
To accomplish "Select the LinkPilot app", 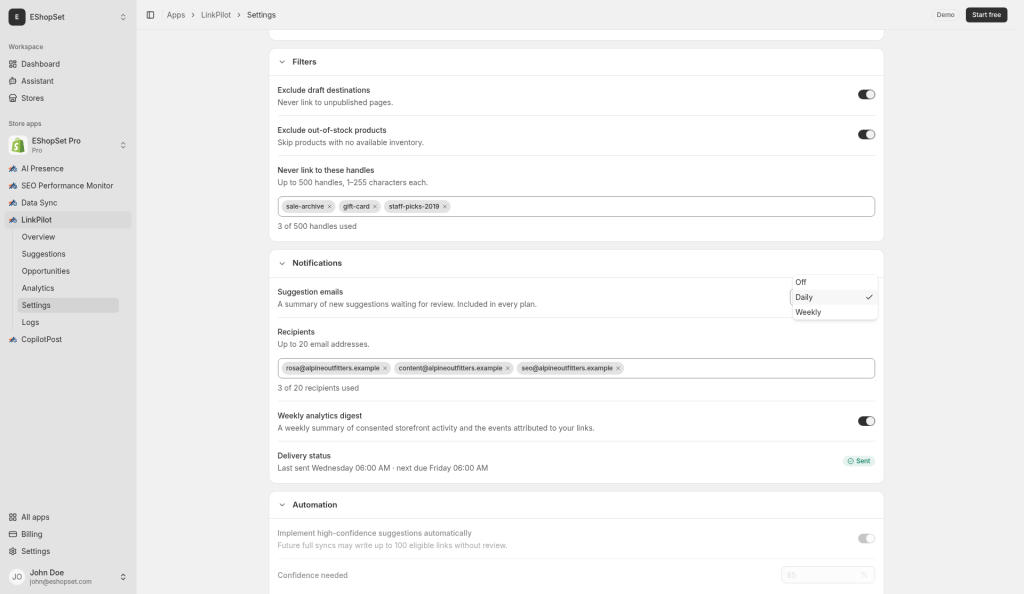I will pos(68,220).
